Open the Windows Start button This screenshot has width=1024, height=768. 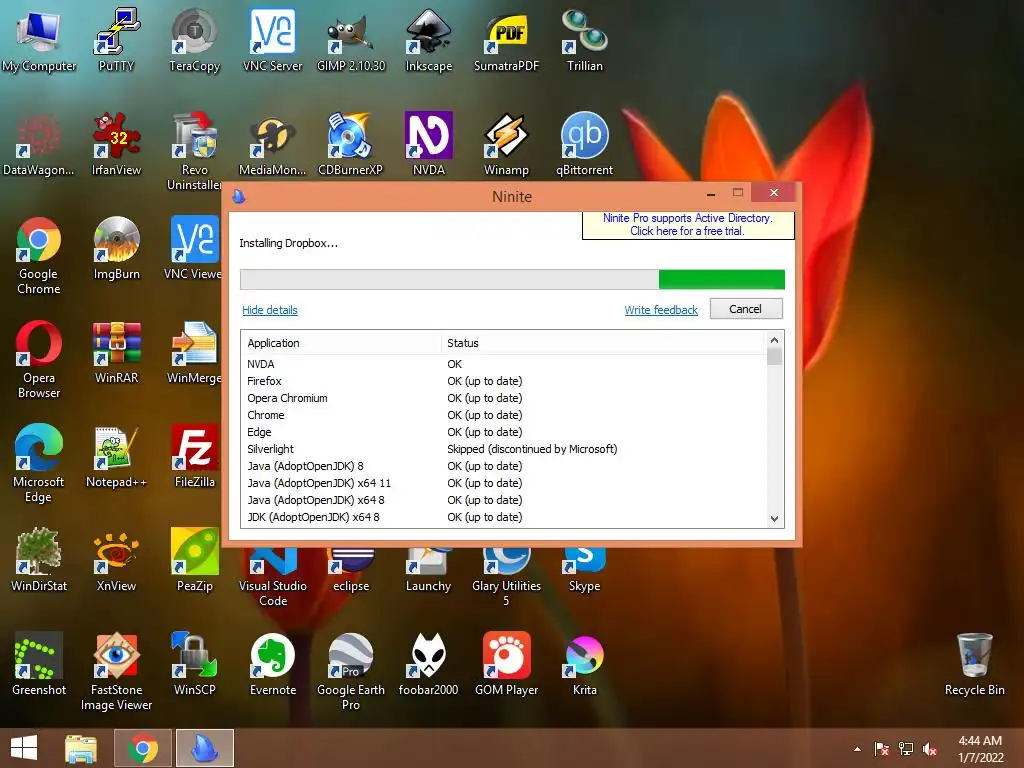point(24,748)
